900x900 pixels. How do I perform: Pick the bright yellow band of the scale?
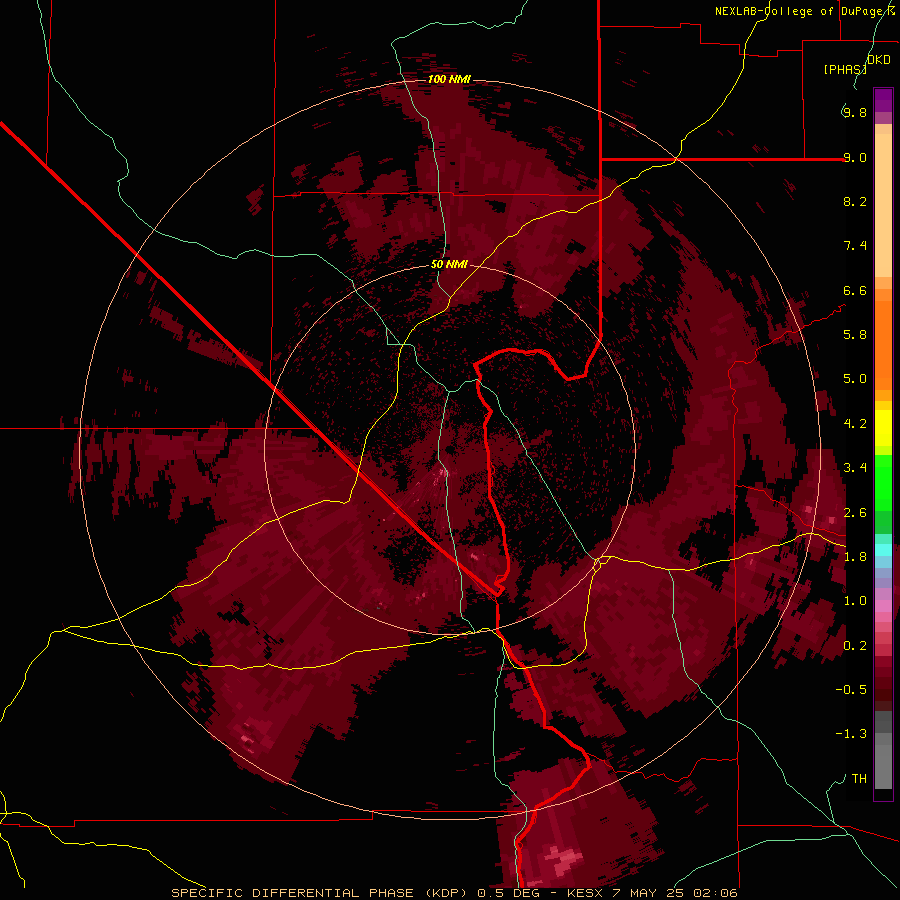point(883,428)
